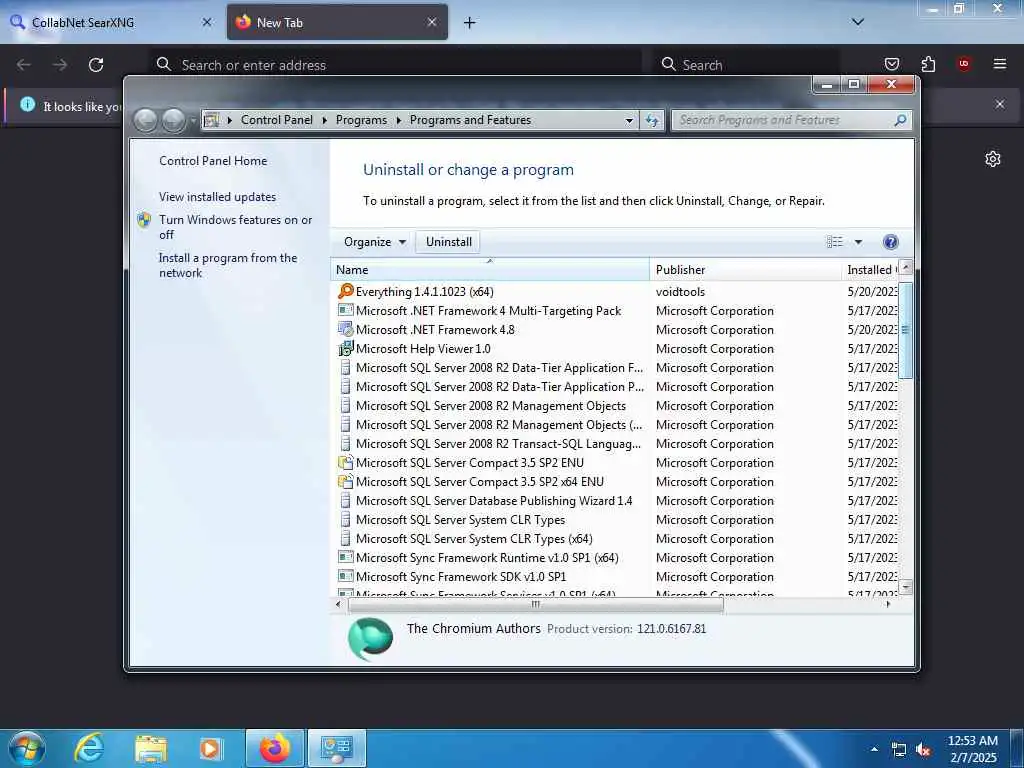The height and width of the screenshot is (768, 1024).
Task: Open New Tab page settings gear
Action: pyautogui.click(x=993, y=159)
